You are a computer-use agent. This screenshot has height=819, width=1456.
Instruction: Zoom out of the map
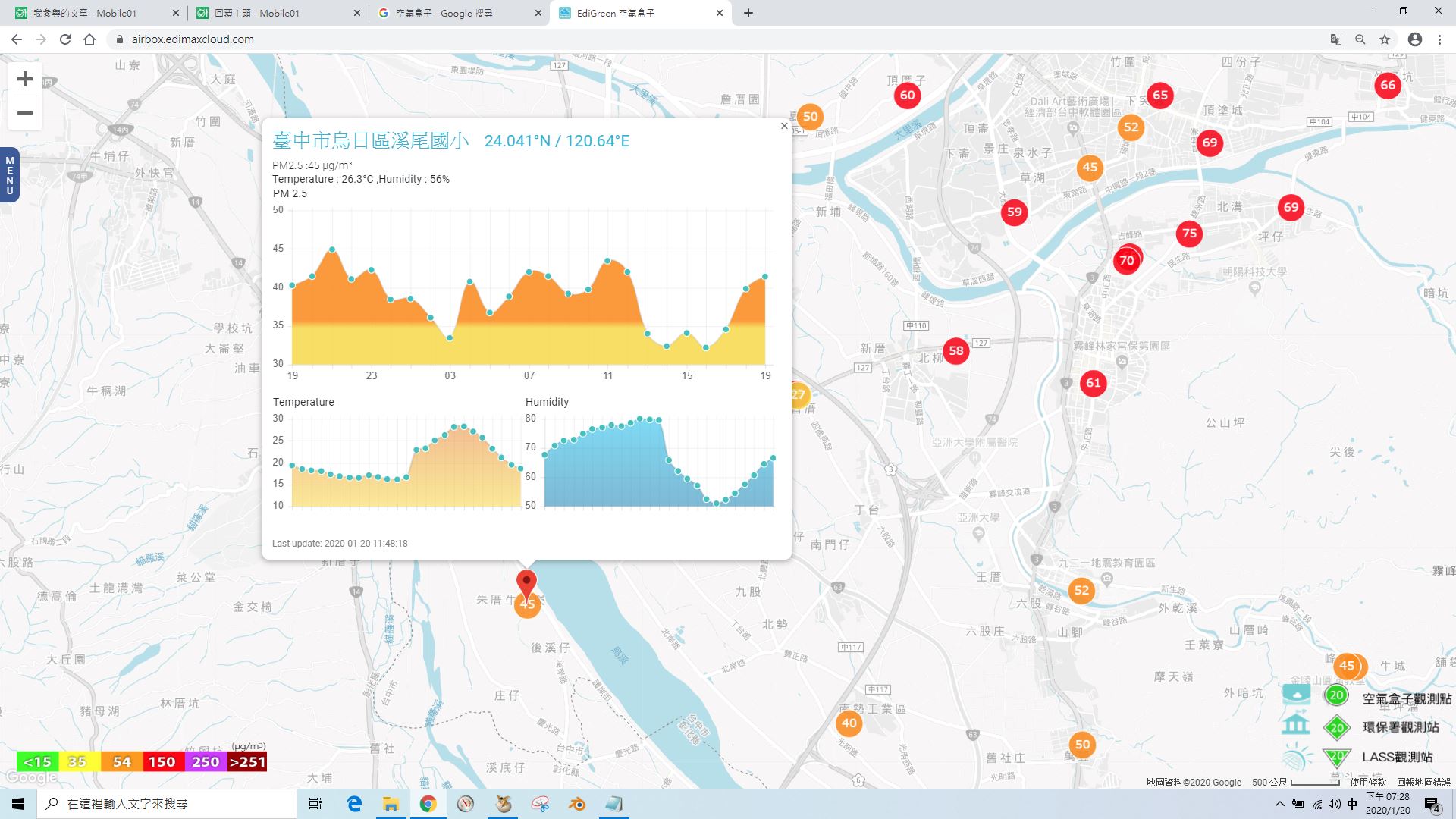click(x=25, y=113)
